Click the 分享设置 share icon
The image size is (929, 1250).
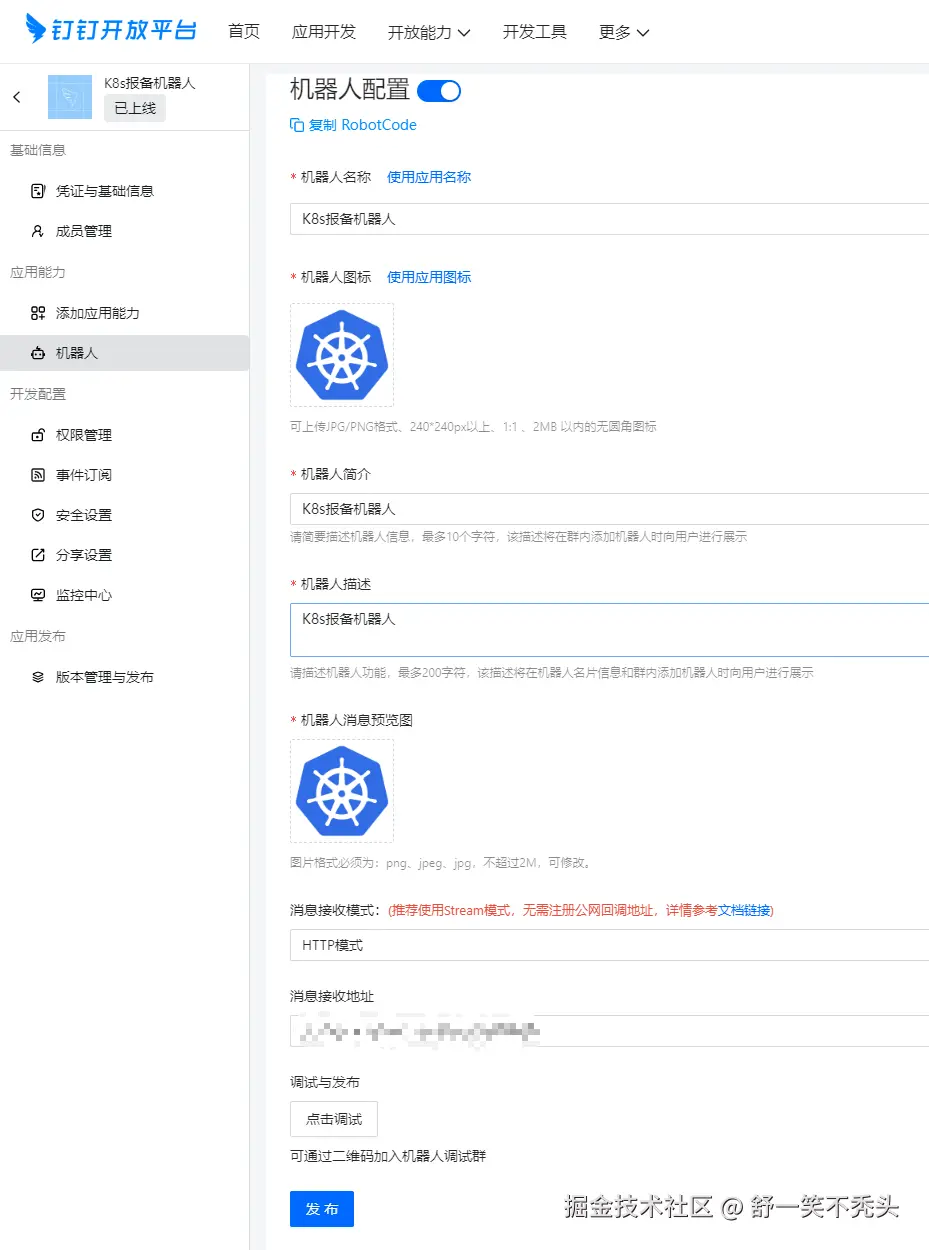point(38,555)
